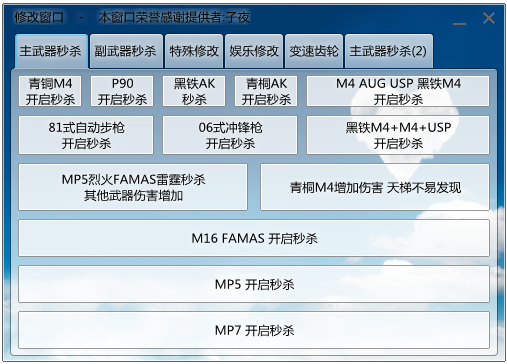Click the 黑铁M4+M4+USP 开启秒杀 button
The width and height of the screenshot is (507, 364).
398,135
